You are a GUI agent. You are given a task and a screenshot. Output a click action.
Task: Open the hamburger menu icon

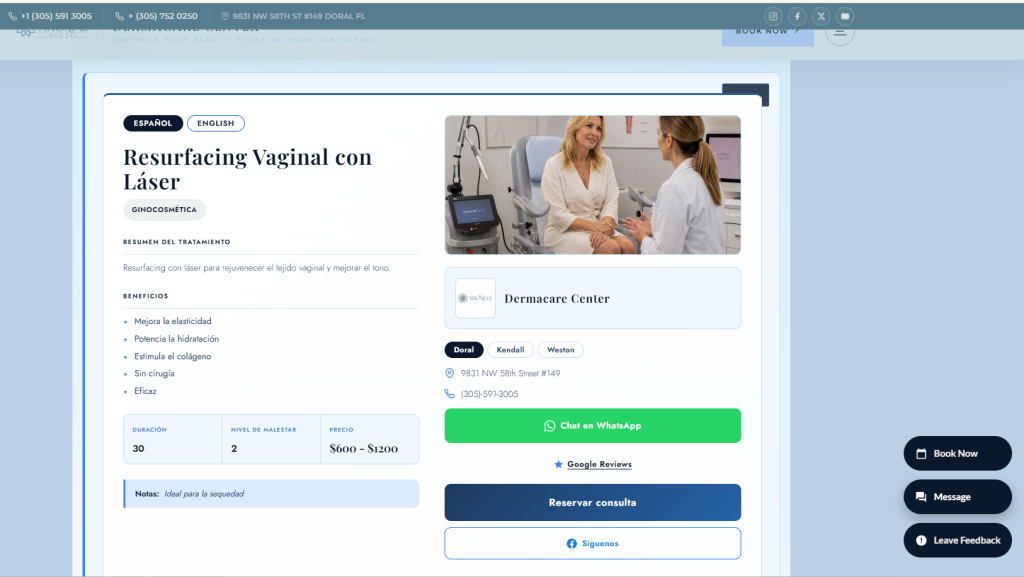point(840,31)
